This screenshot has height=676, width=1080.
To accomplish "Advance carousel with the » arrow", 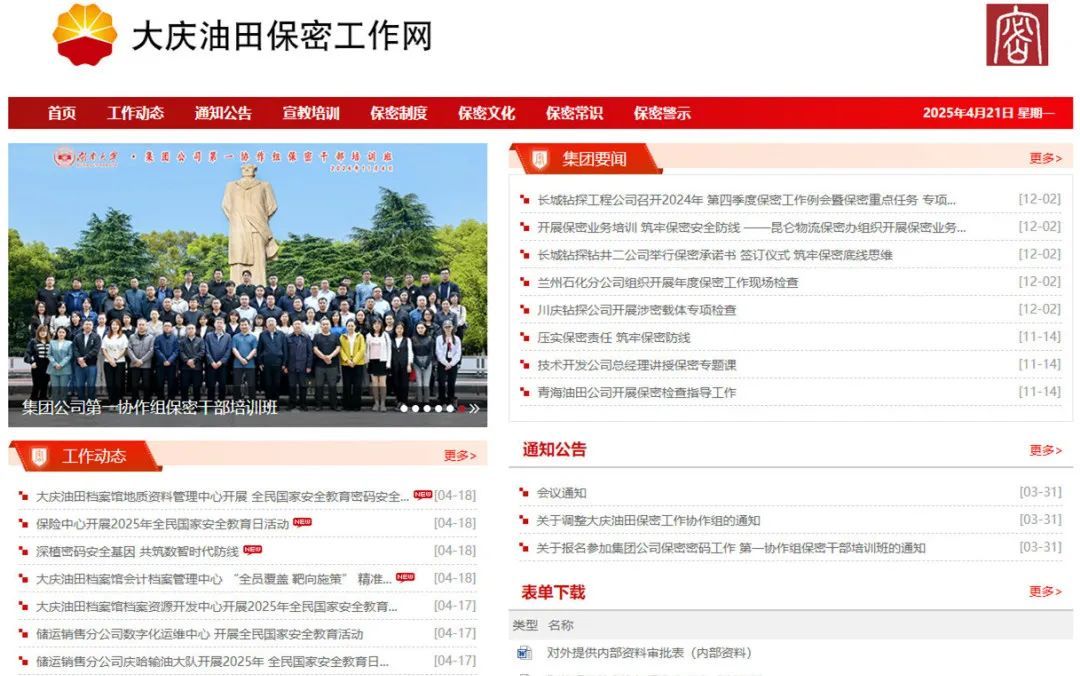I will (474, 408).
